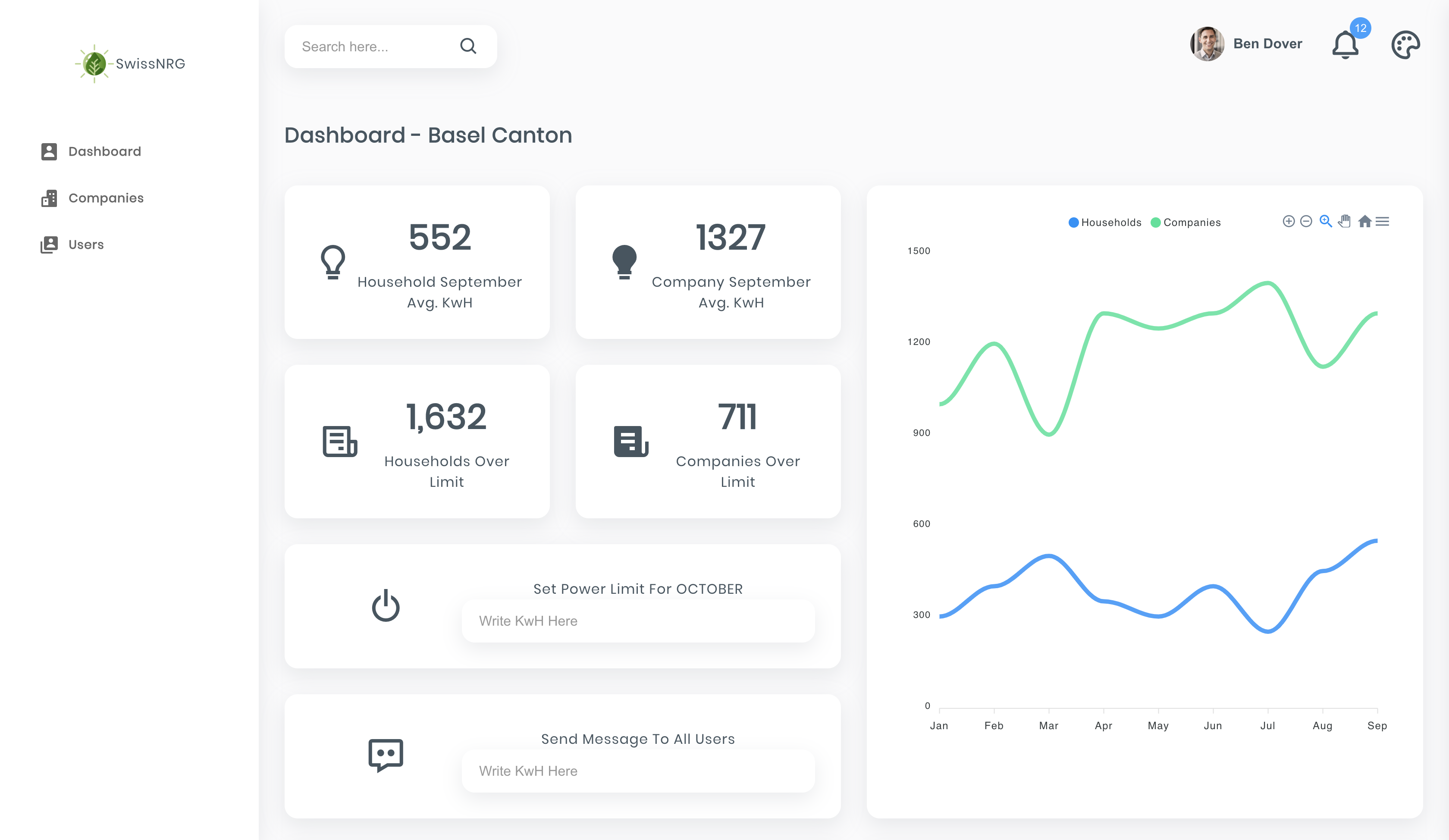The height and width of the screenshot is (840, 1449).
Task: Open theme palette icon in header
Action: [1405, 45]
